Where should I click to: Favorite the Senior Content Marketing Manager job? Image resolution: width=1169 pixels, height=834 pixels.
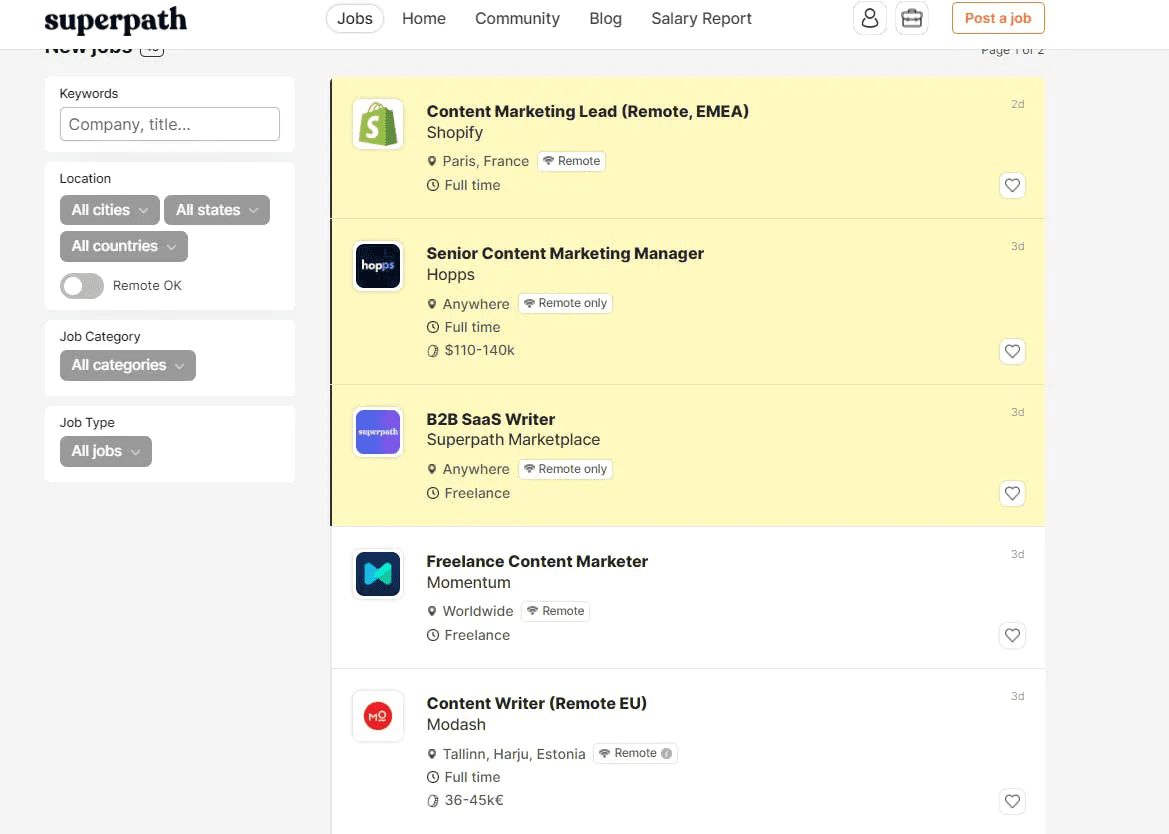tap(1012, 351)
